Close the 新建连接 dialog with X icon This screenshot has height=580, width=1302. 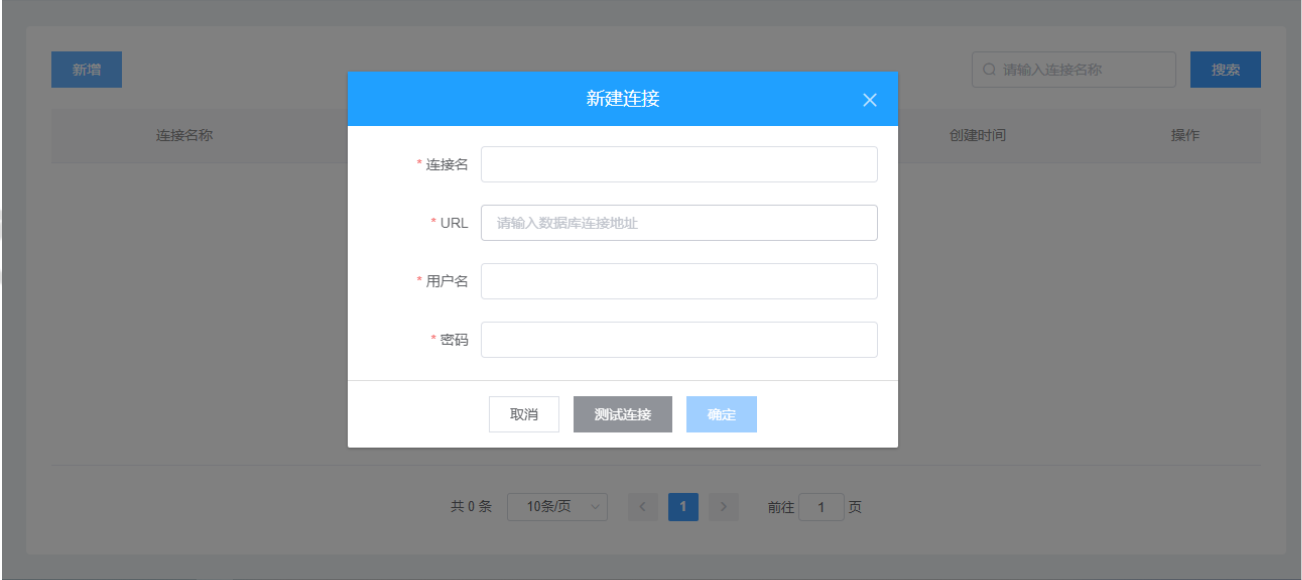click(869, 100)
